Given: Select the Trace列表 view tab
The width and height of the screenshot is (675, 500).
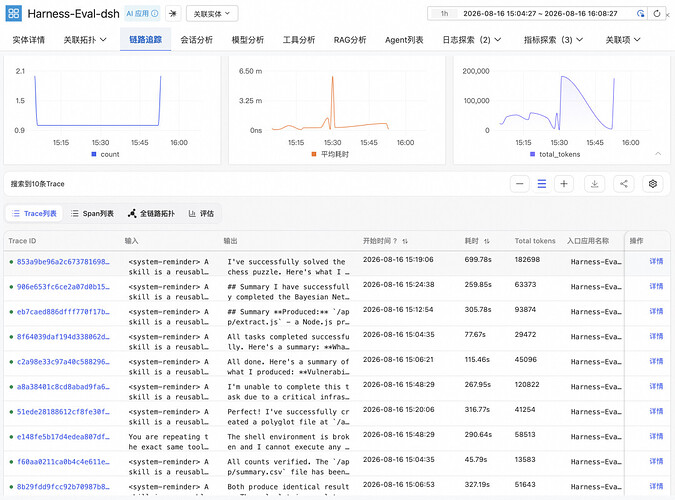Looking at the screenshot, I should coord(34,214).
